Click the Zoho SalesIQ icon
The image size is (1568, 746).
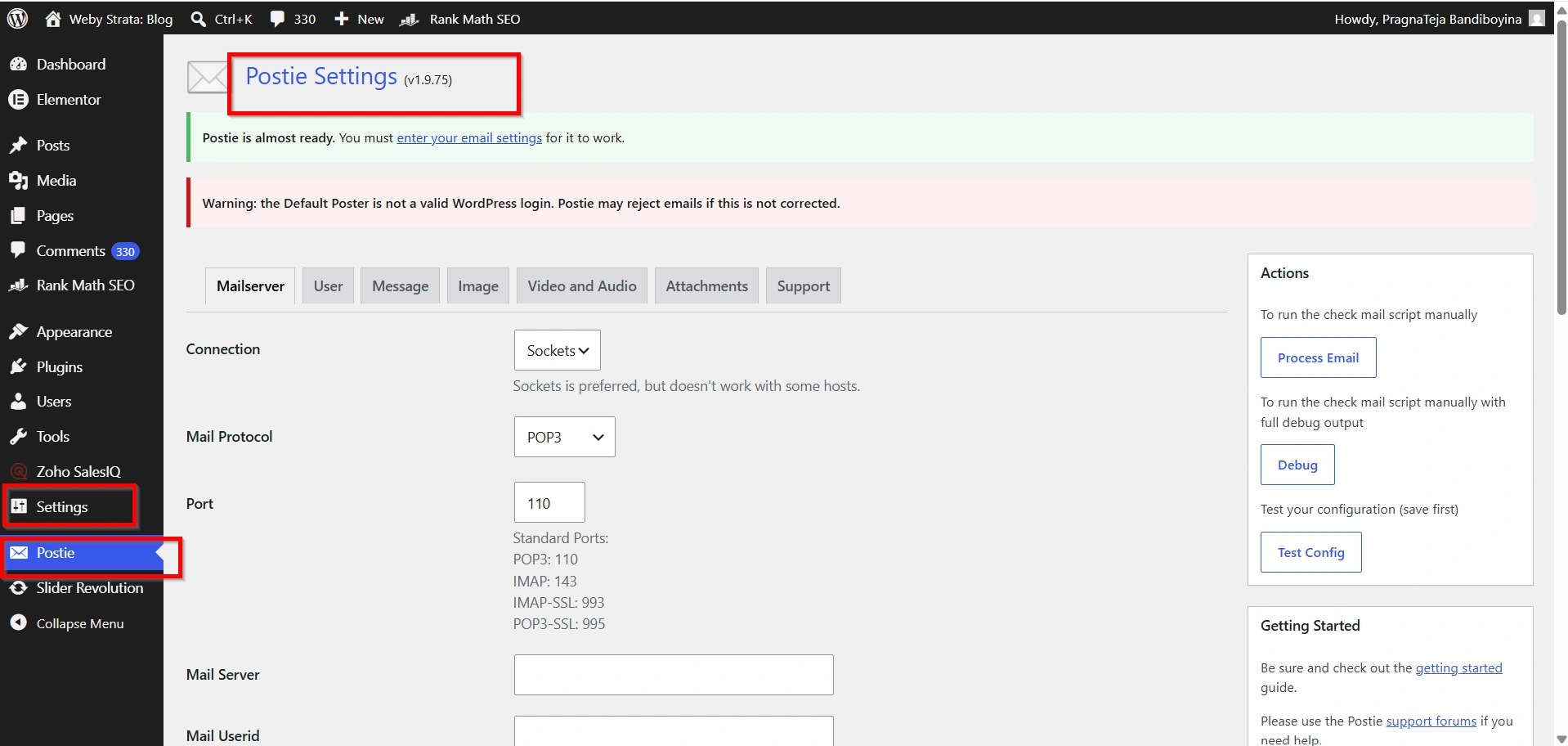pyautogui.click(x=18, y=471)
